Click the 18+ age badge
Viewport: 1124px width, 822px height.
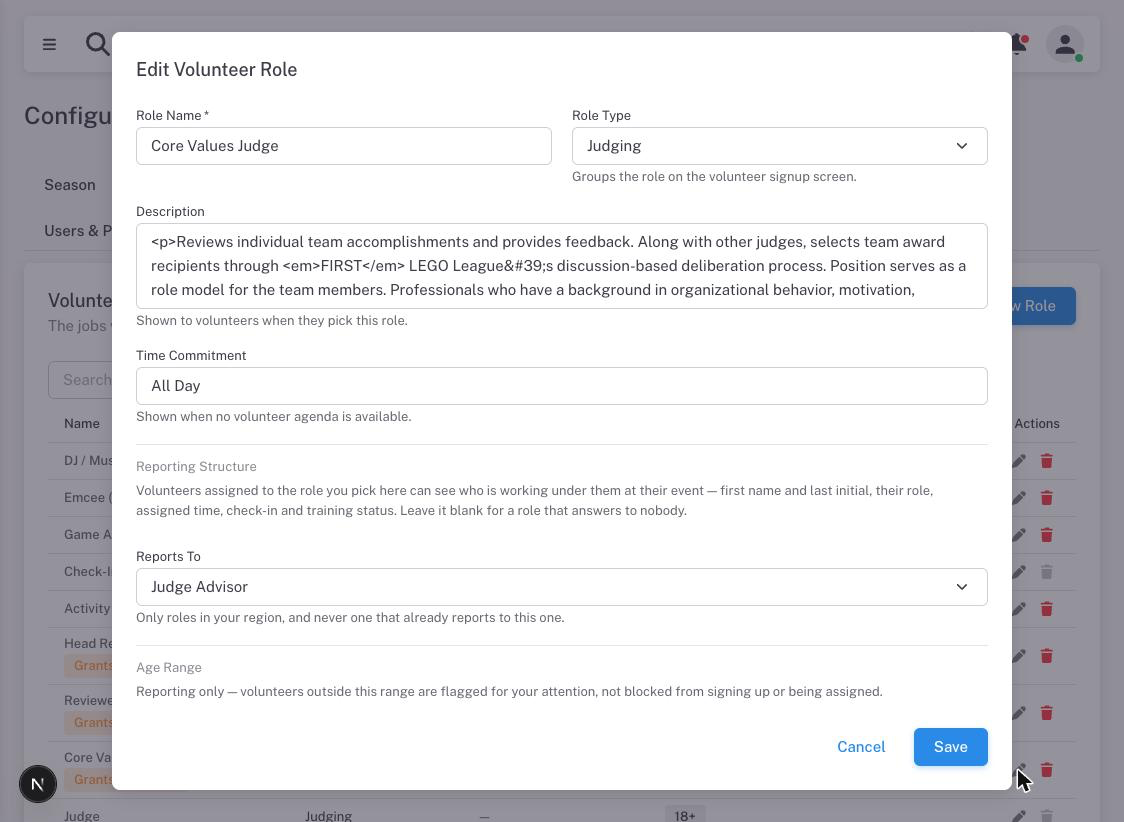[685, 815]
